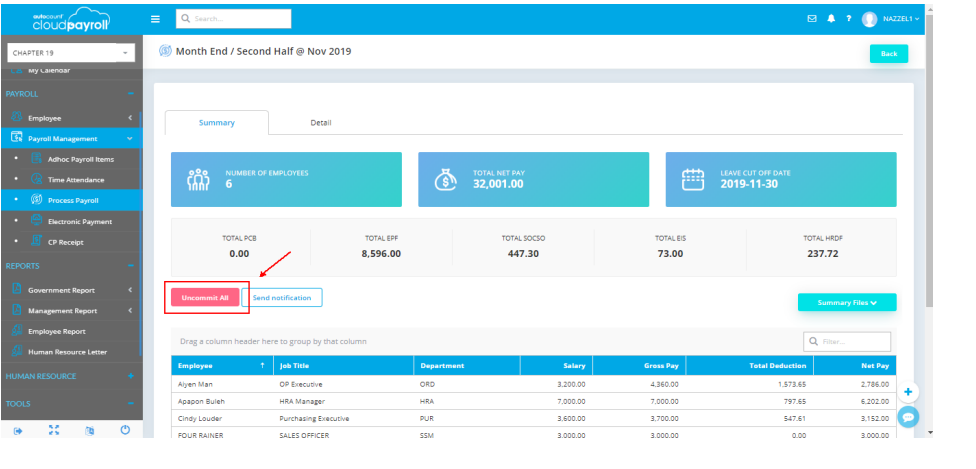The width and height of the screenshot is (976, 469).
Task: Switch to the Detail tab
Action: click(x=320, y=123)
